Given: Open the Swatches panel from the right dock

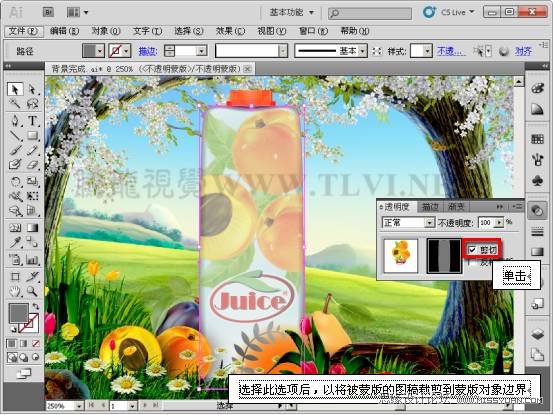Looking at the screenshot, I should pos(537,139).
